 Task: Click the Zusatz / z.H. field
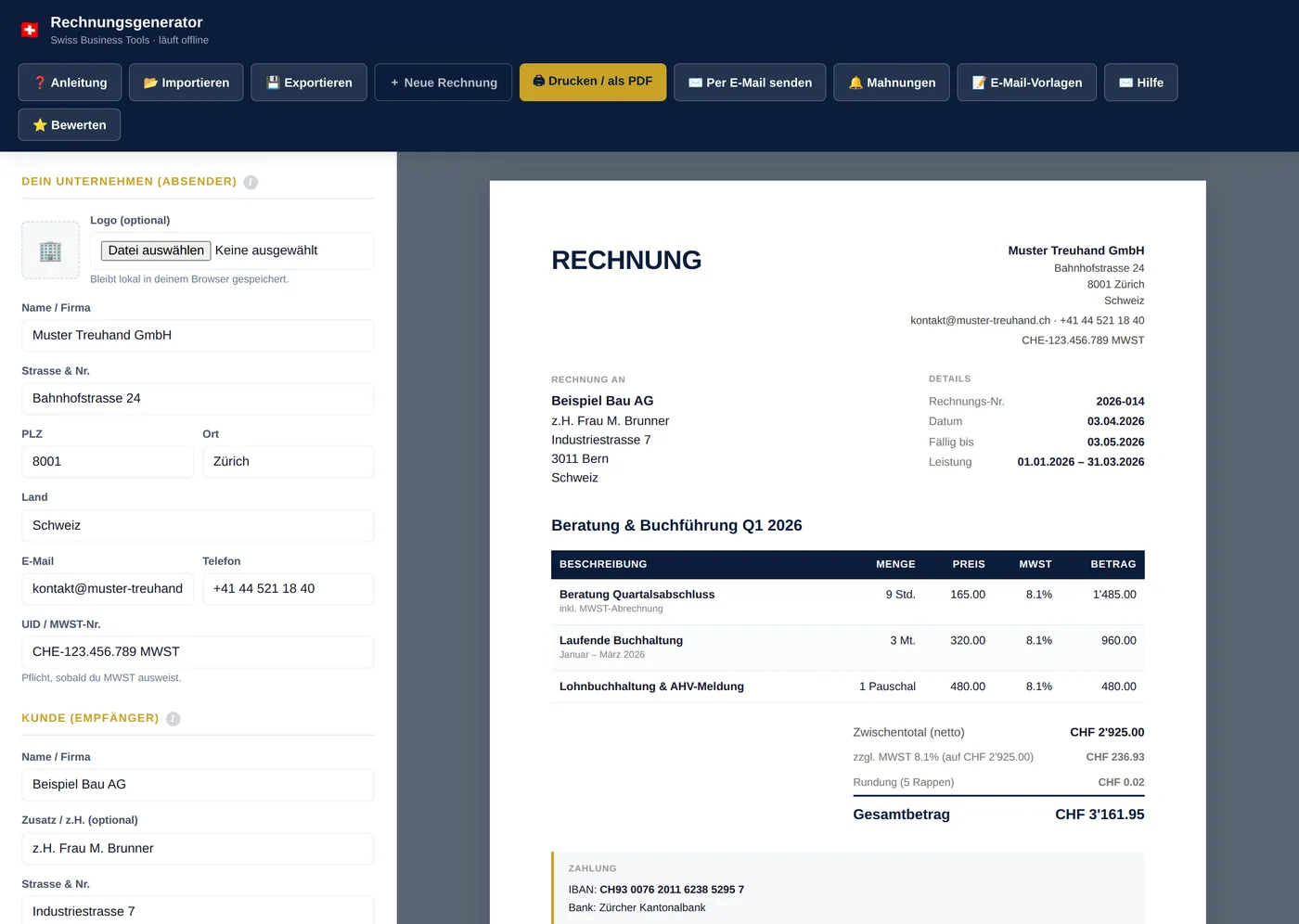pyautogui.click(x=198, y=849)
